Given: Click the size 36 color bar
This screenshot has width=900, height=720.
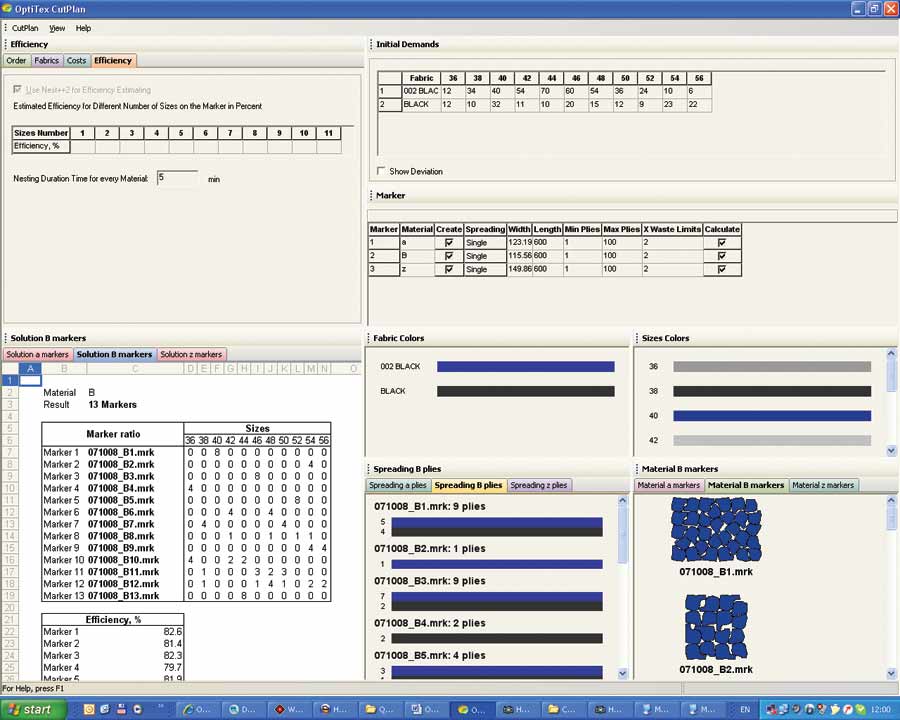Looking at the screenshot, I should pos(772,367).
